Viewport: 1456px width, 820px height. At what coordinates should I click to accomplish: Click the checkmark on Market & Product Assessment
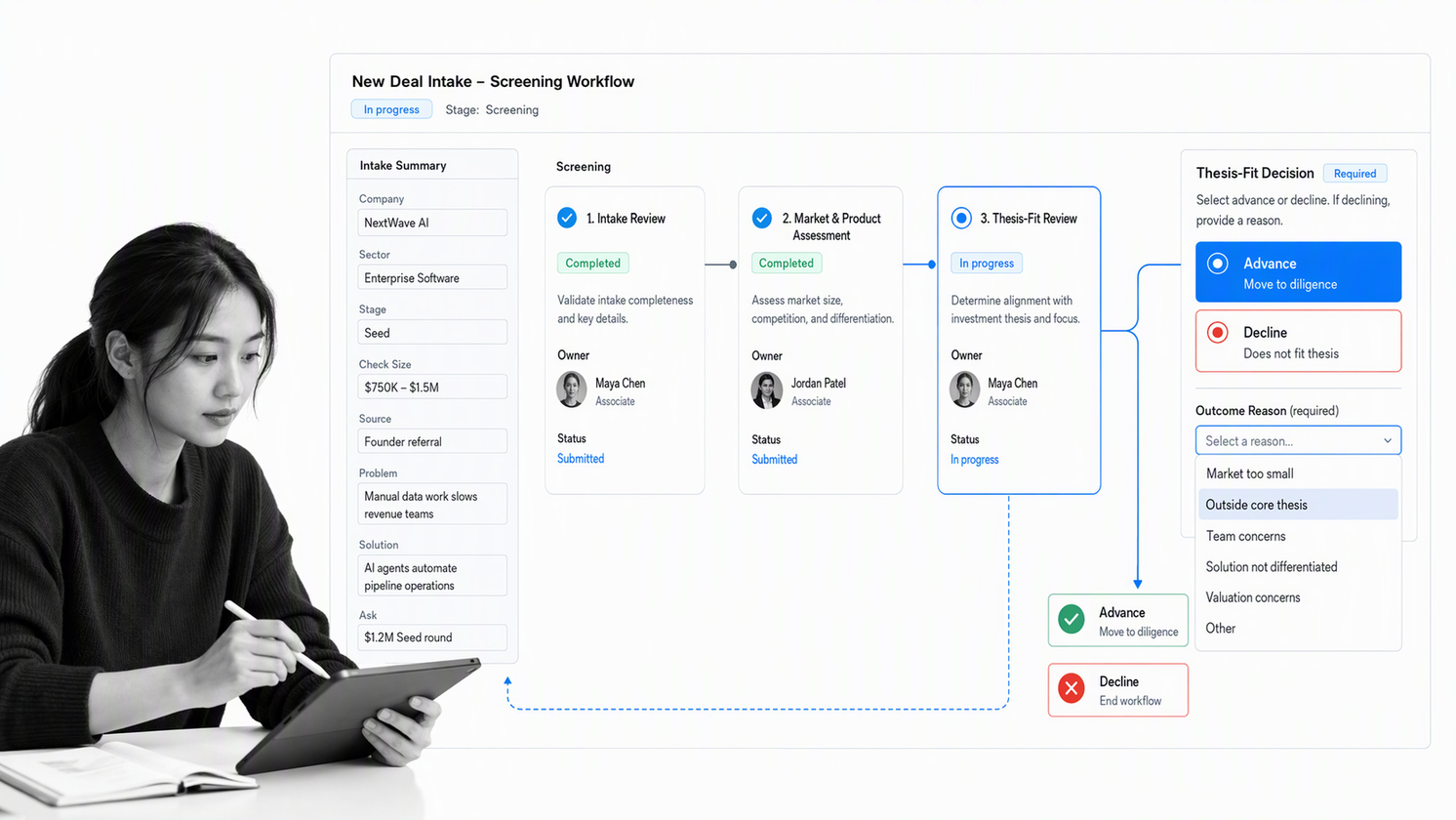pos(762,218)
